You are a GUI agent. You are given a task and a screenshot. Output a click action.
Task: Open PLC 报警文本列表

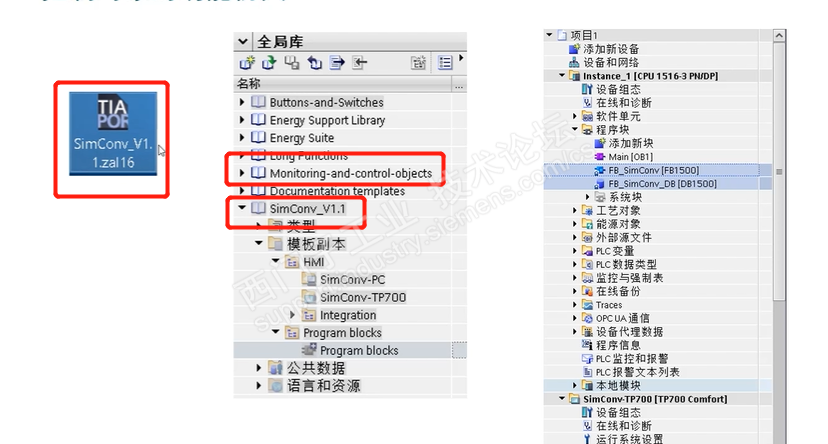tap(637, 372)
